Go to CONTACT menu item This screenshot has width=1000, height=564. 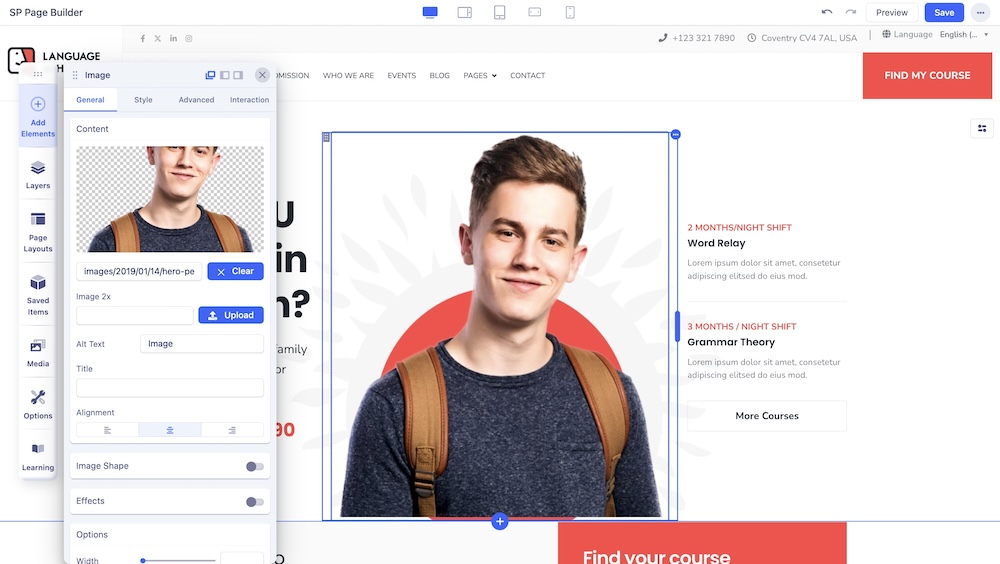pyautogui.click(x=527, y=75)
